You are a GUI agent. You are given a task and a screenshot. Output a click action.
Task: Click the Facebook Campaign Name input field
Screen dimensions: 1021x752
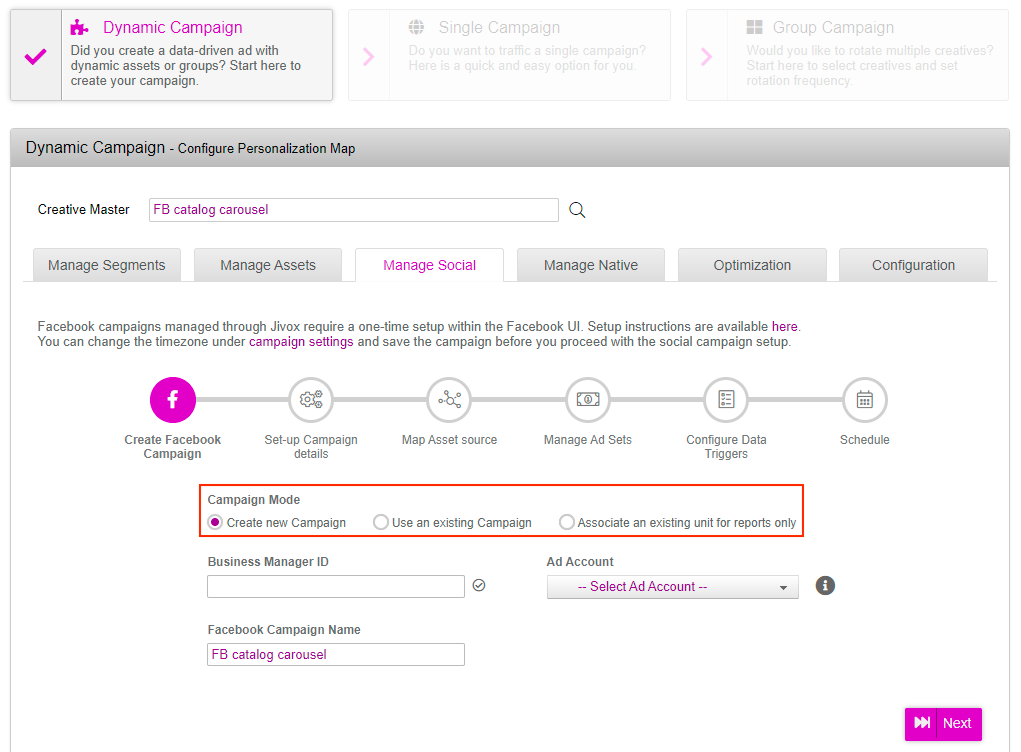[336, 654]
